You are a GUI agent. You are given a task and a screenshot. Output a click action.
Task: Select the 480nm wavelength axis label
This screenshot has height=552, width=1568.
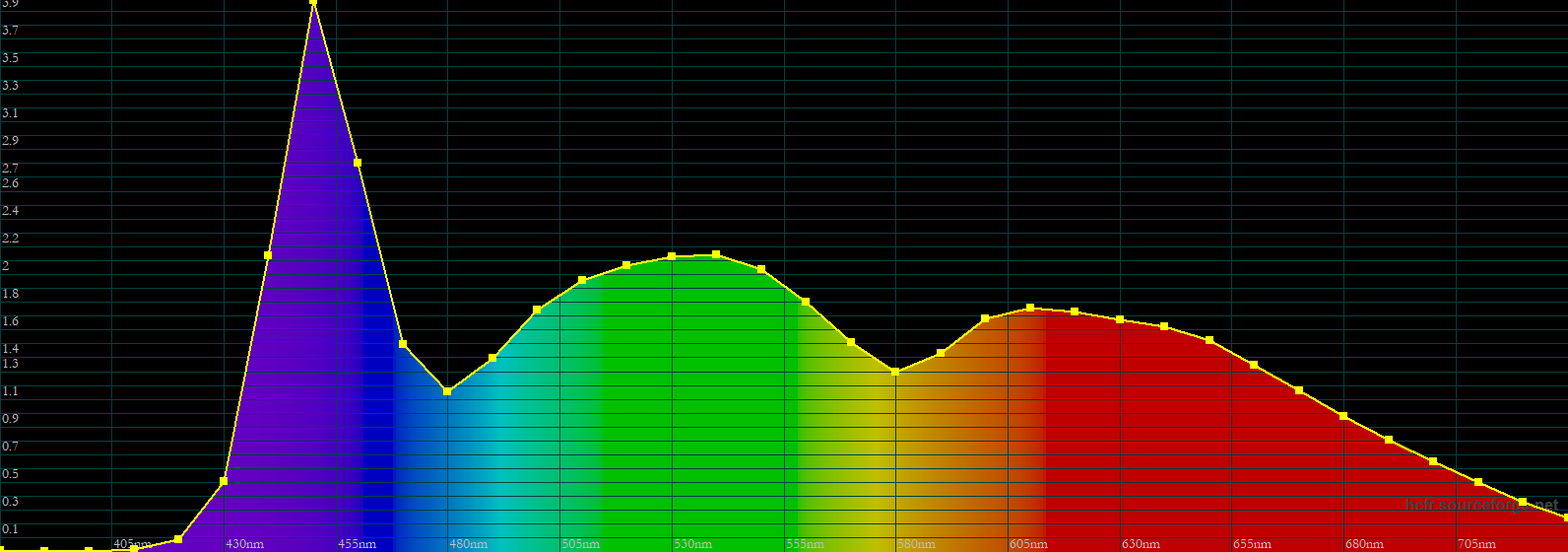468,544
